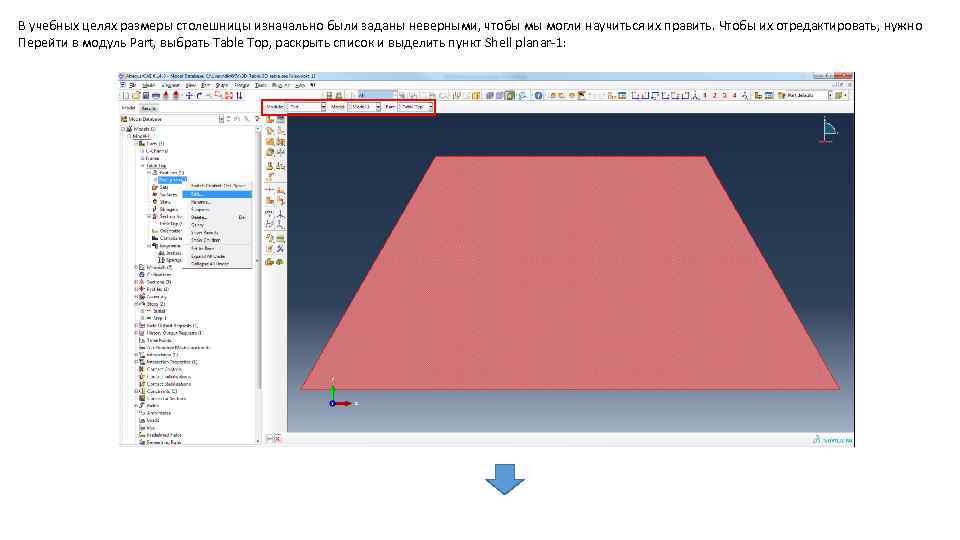The width and height of the screenshot is (960, 540).
Task: Open the Viewport menu
Action: tap(171, 85)
